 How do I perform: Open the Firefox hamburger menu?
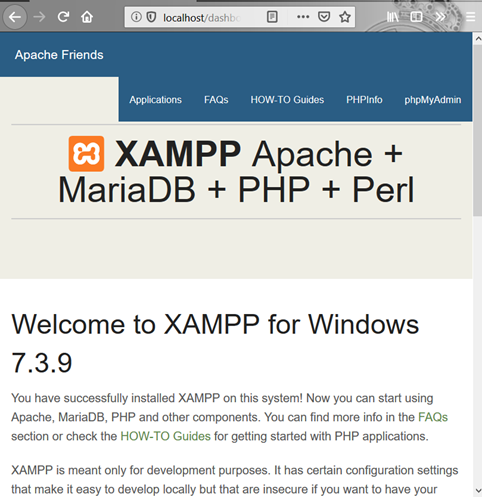pyautogui.click(x=470, y=17)
